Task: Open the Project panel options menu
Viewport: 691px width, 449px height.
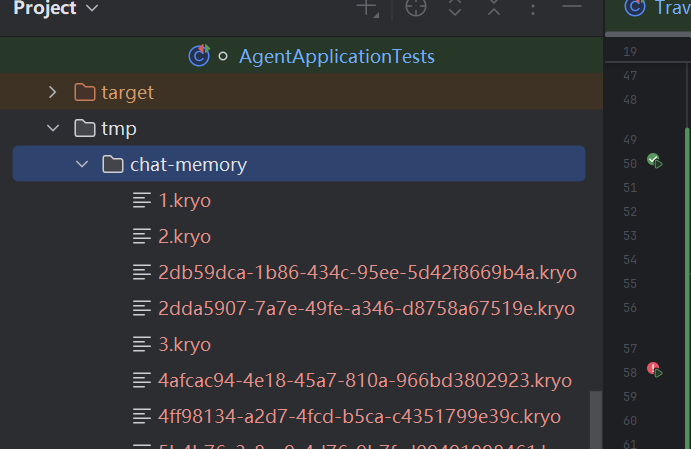Action: [x=533, y=9]
